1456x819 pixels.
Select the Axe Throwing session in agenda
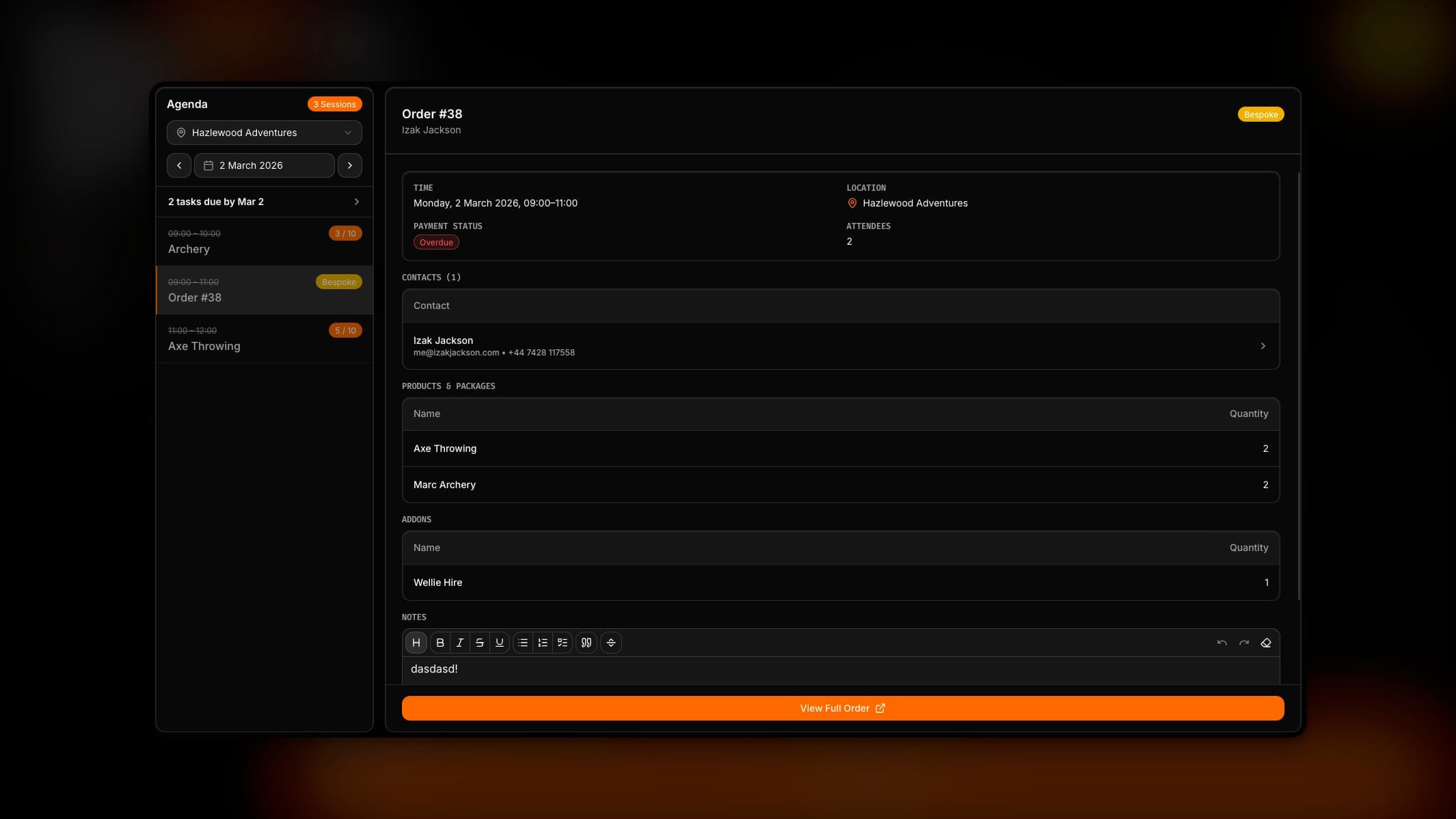(x=264, y=339)
